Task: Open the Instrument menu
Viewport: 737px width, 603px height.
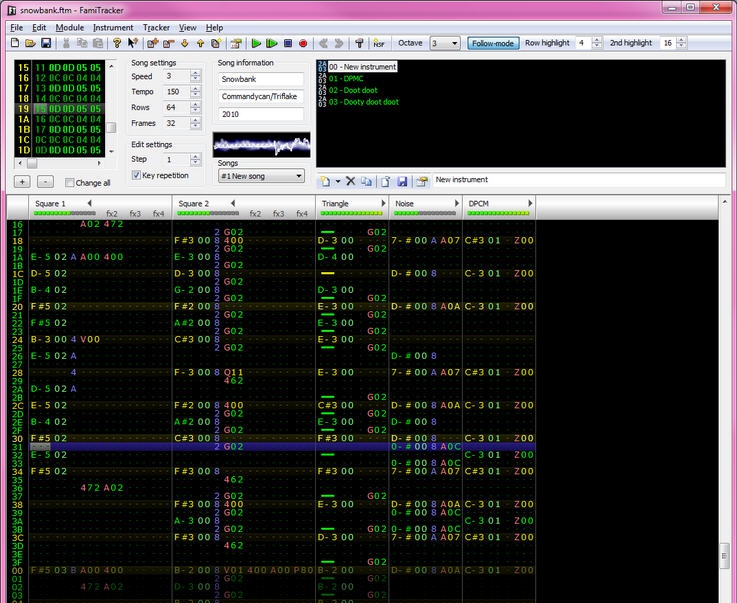Action: click(x=113, y=28)
